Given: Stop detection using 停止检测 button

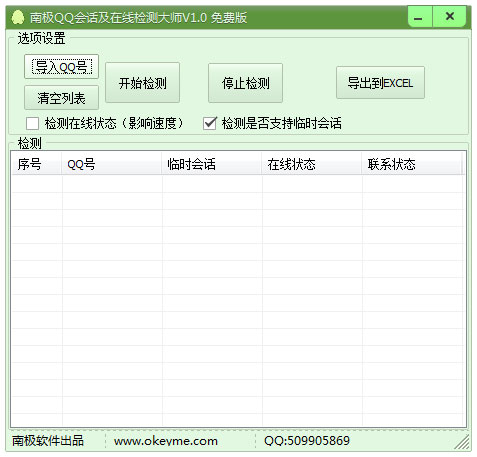Looking at the screenshot, I should pyautogui.click(x=245, y=83).
